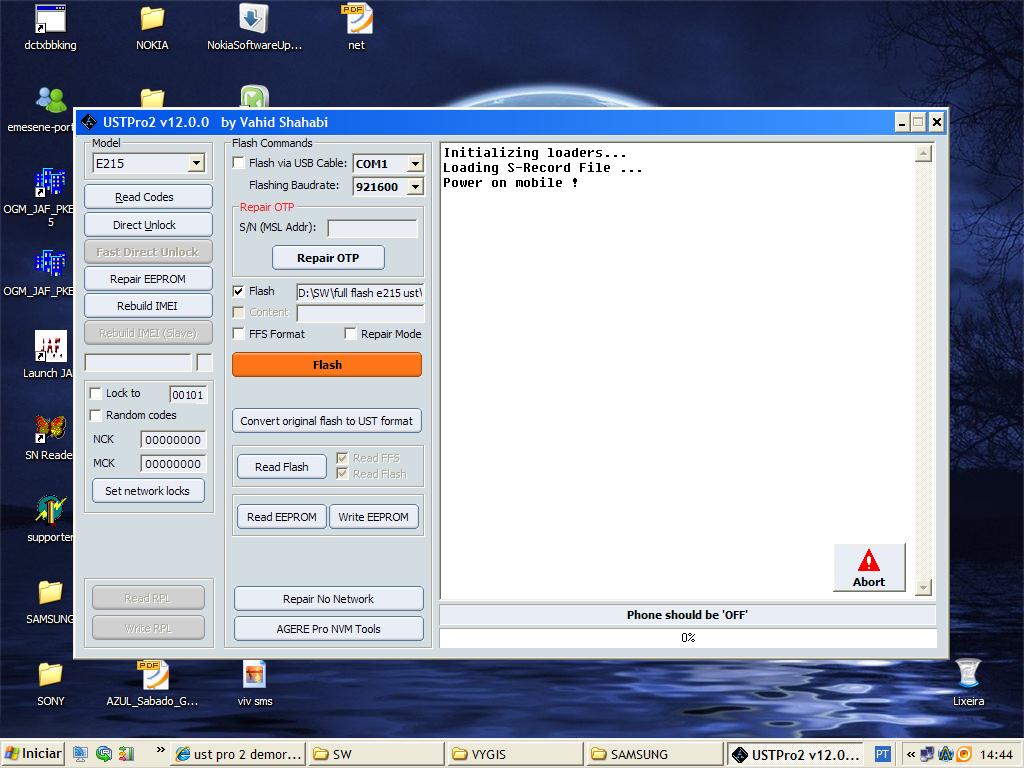This screenshot has width=1024, height=768.
Task: Open the NOKIA folder on desktop
Action: [x=152, y=27]
